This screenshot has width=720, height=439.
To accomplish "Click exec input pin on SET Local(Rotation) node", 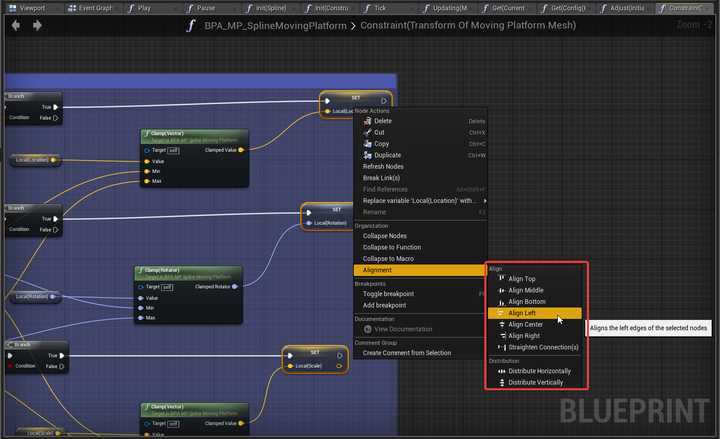I will (x=309, y=212).
